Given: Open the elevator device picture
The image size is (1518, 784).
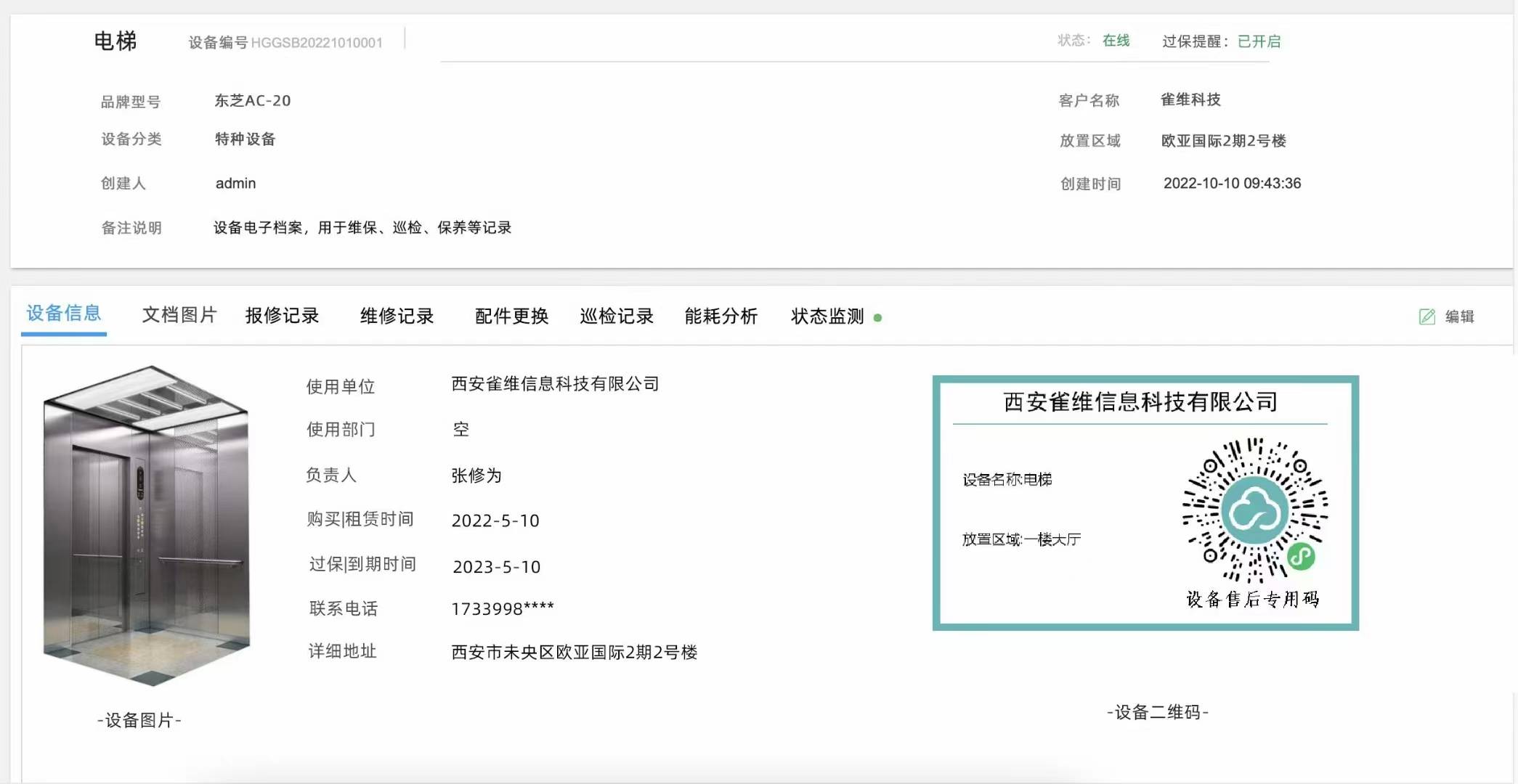Looking at the screenshot, I should tap(147, 525).
